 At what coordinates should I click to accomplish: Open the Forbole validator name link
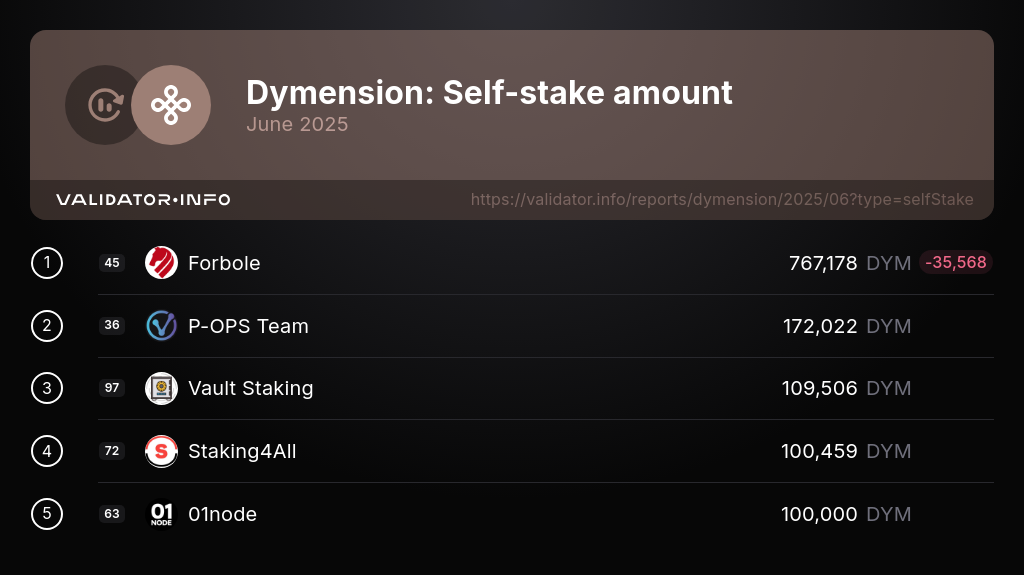224,263
